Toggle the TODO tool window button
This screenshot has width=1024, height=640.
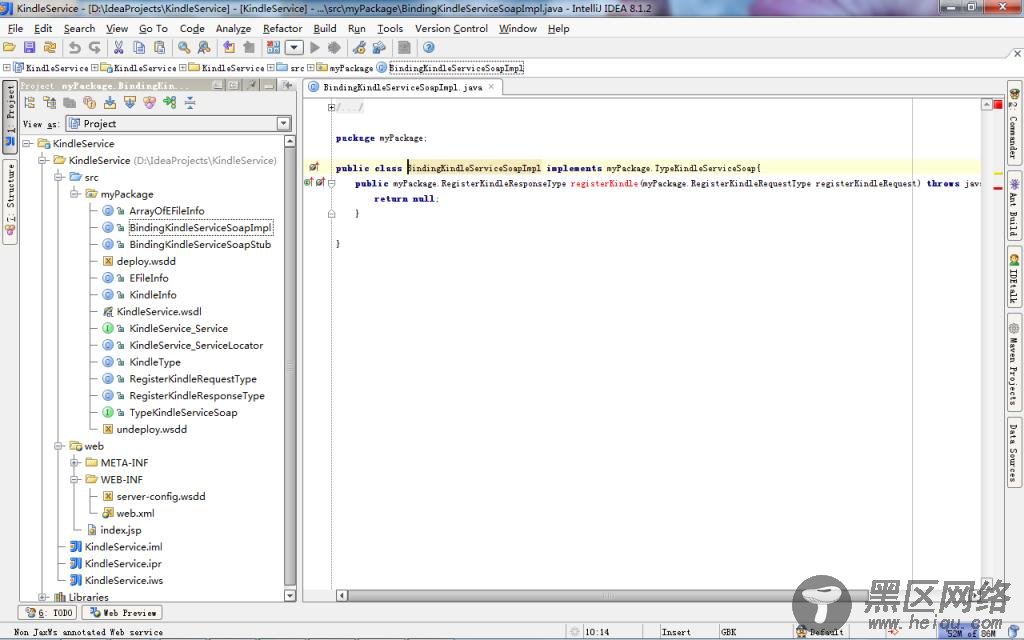pyautogui.click(x=48, y=613)
